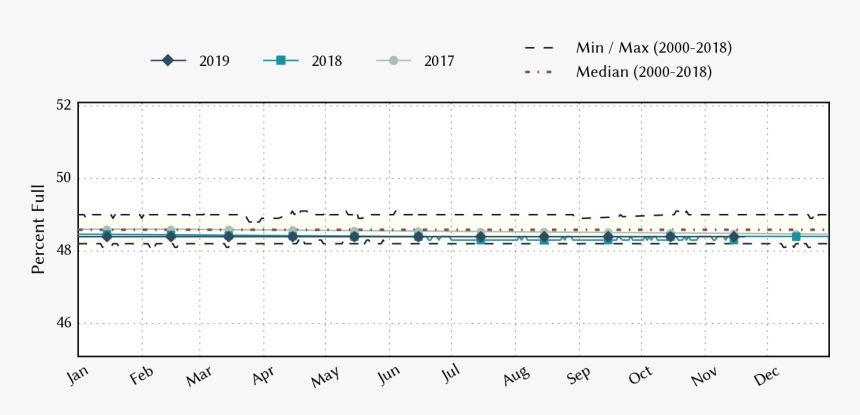Viewport: 860px width, 415px height.
Task: Select the 2019 diamond data point in April
Action: click(293, 236)
